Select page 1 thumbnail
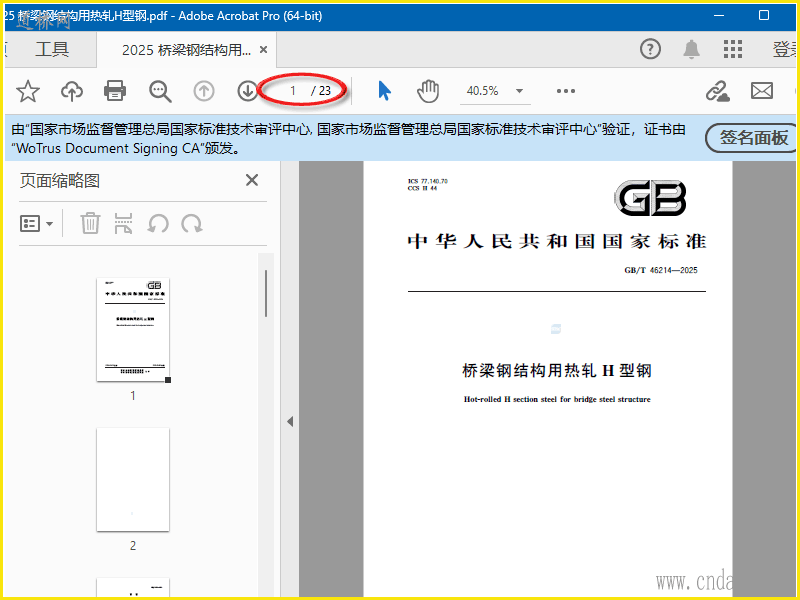Image resolution: width=800 pixels, height=600 pixels. [133, 330]
